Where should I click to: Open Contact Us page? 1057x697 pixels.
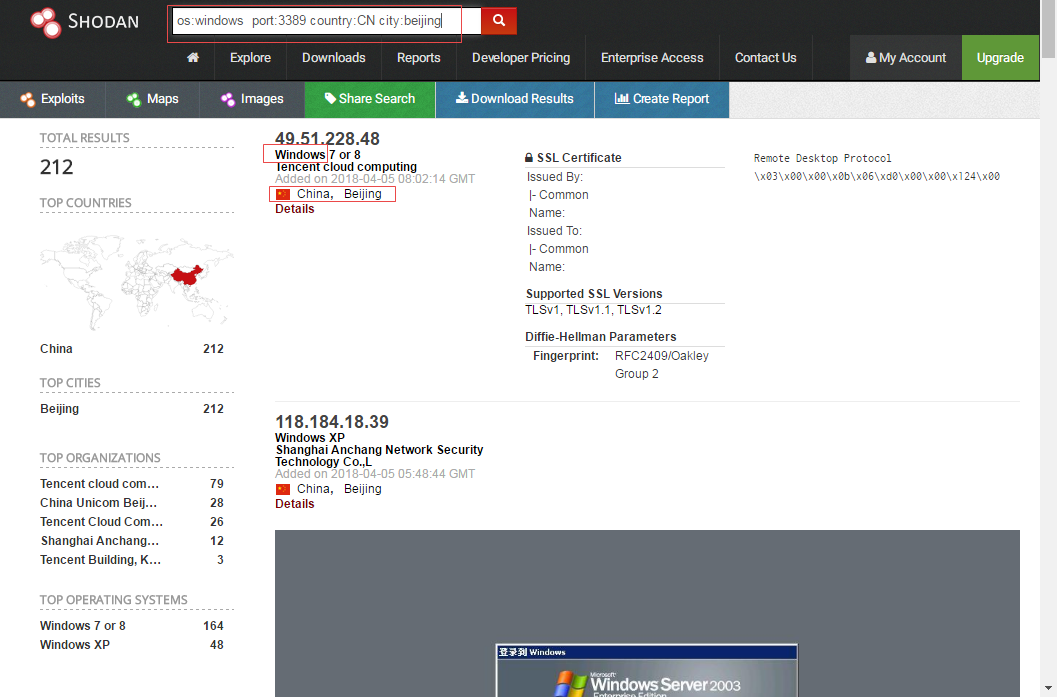tap(765, 58)
